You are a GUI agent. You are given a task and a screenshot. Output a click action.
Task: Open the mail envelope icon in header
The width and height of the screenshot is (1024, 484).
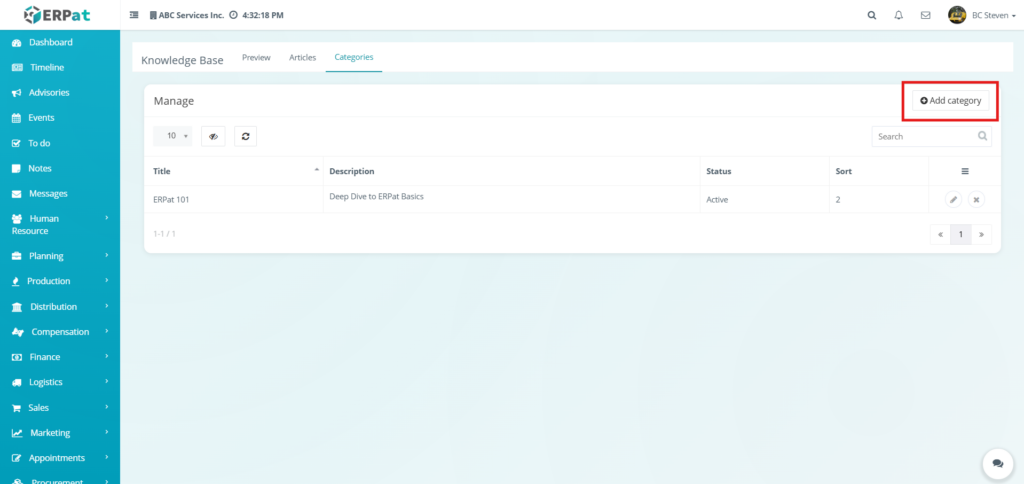(925, 15)
